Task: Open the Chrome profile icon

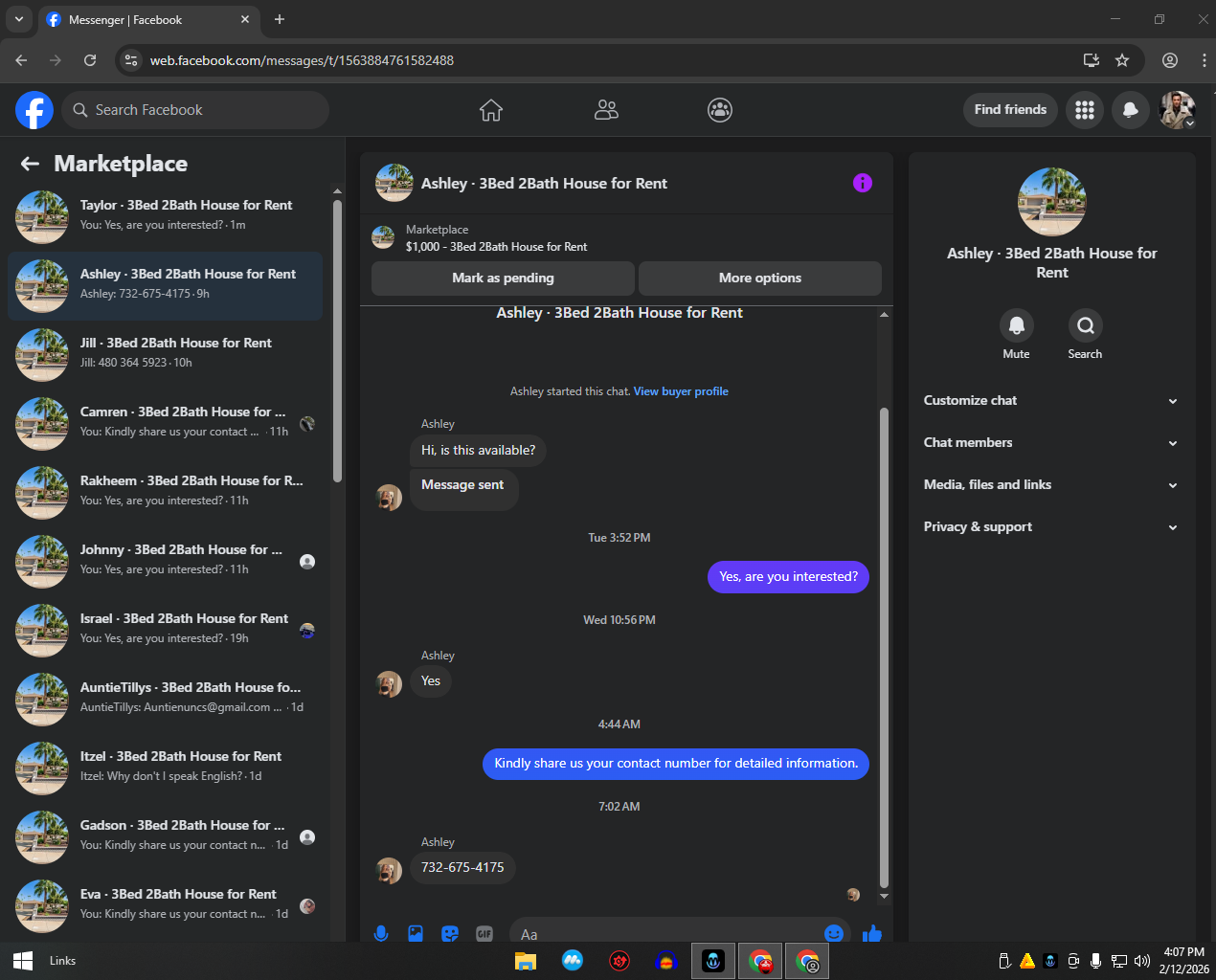Action: coord(1170,60)
